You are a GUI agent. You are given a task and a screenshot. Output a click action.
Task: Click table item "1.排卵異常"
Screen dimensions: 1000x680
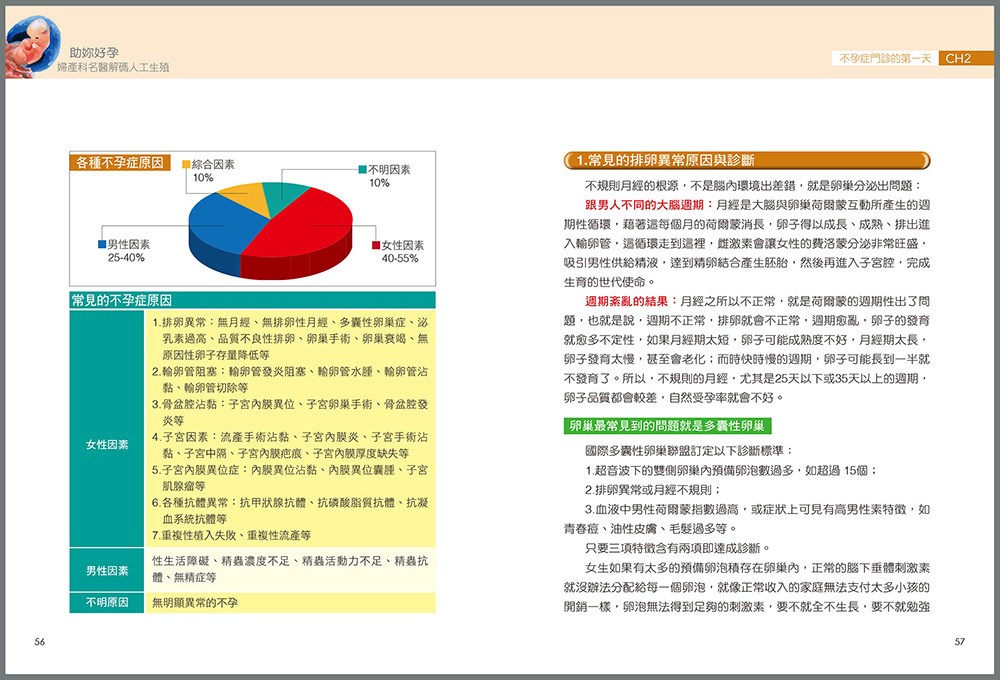click(x=290, y=339)
